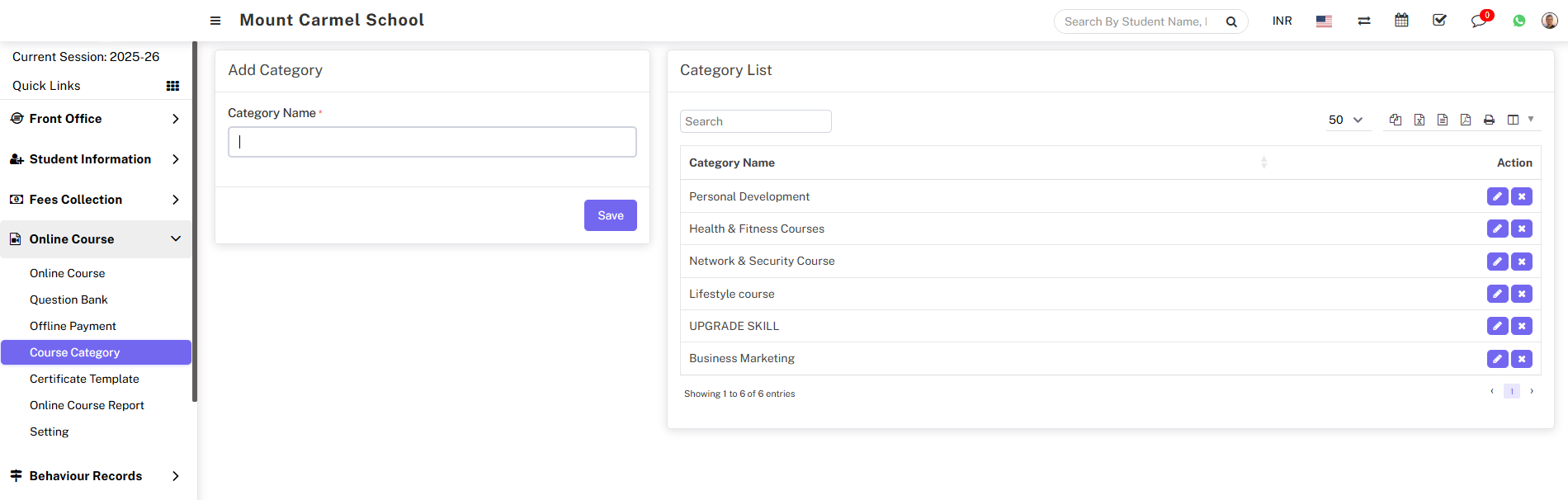Toggle the sidebar with hamburger menu

(x=215, y=21)
